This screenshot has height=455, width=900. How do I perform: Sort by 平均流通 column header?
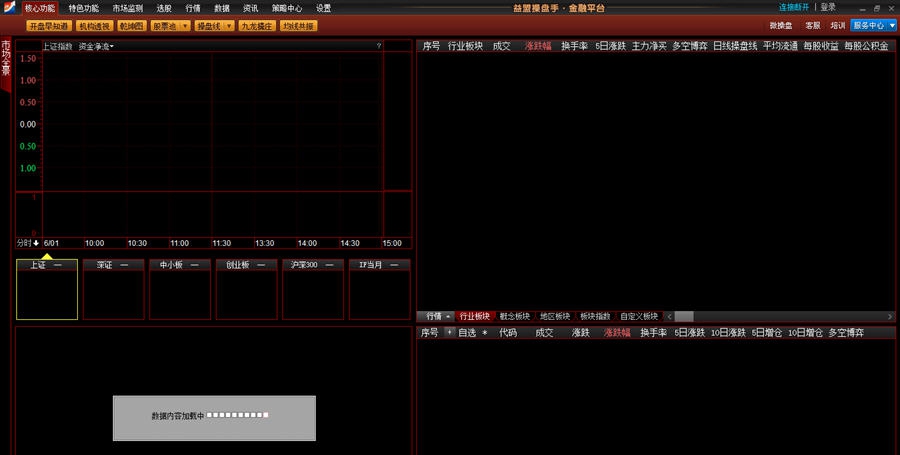[780, 46]
